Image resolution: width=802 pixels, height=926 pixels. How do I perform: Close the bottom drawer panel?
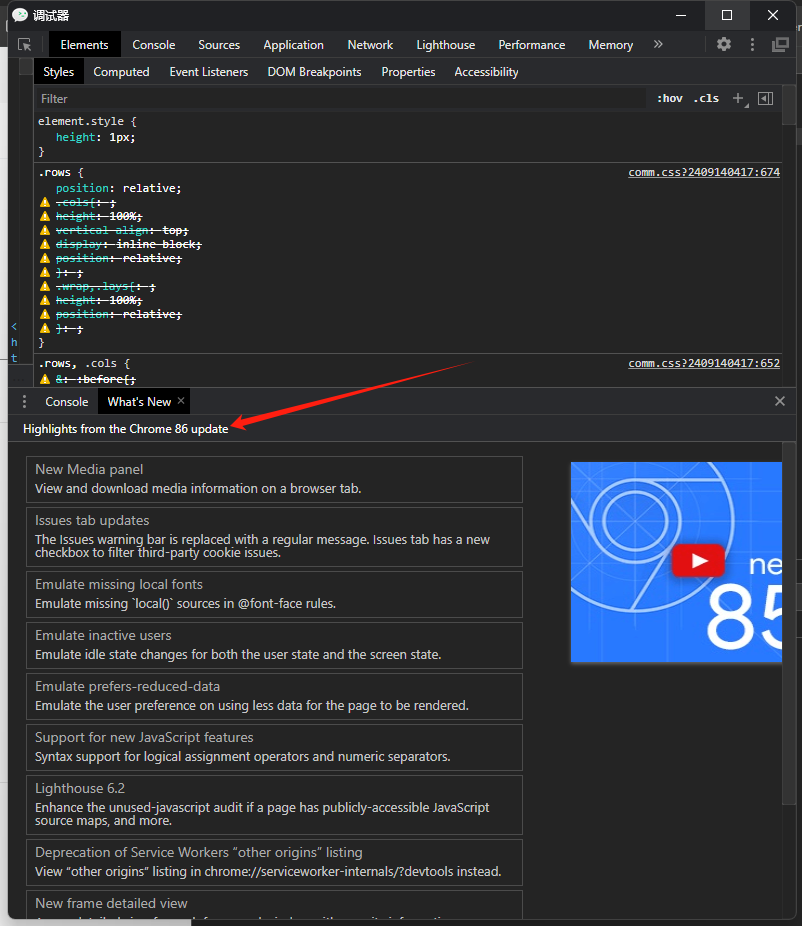780,401
